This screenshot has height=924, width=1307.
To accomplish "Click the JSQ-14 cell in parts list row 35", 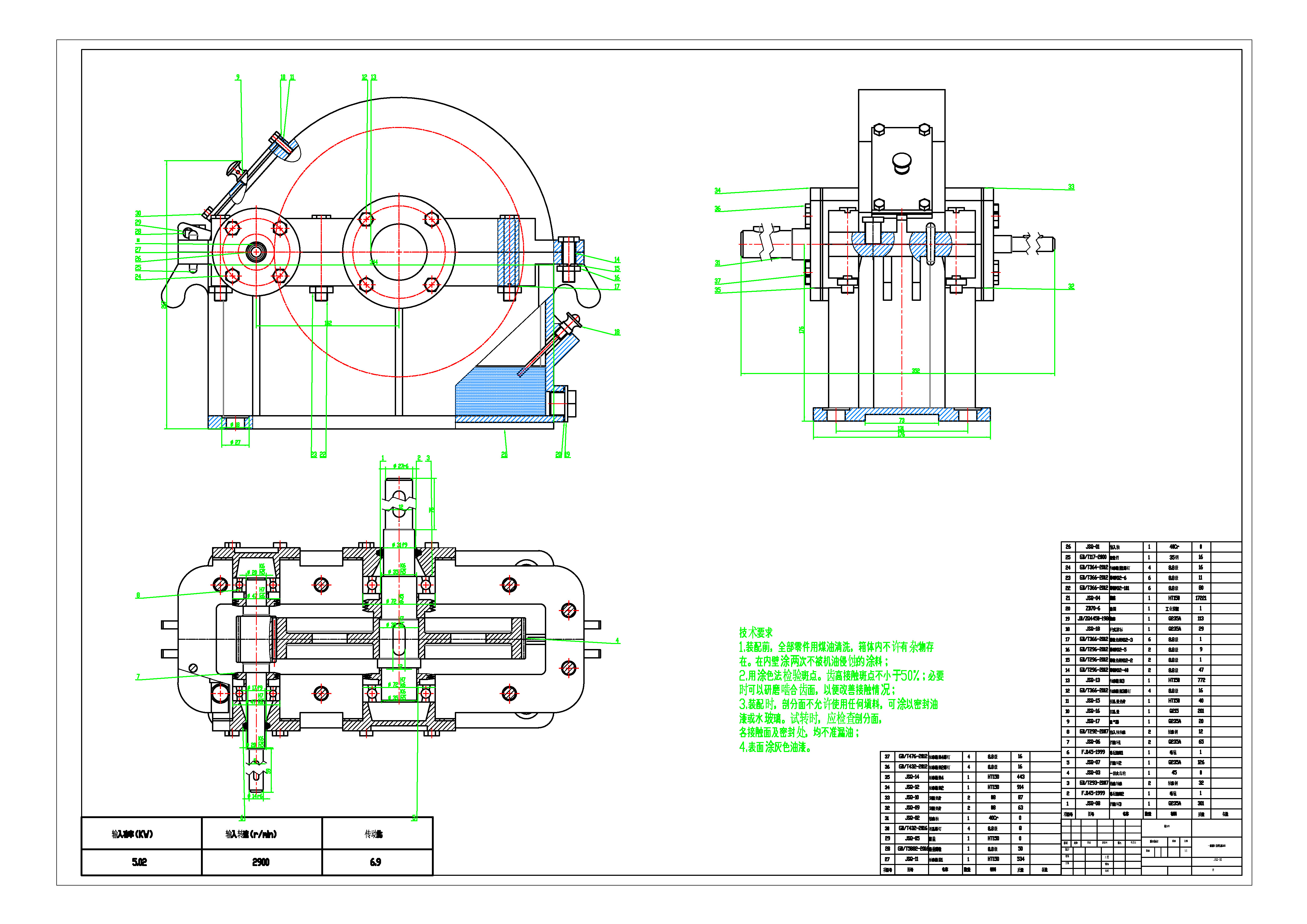I will 913,777.
